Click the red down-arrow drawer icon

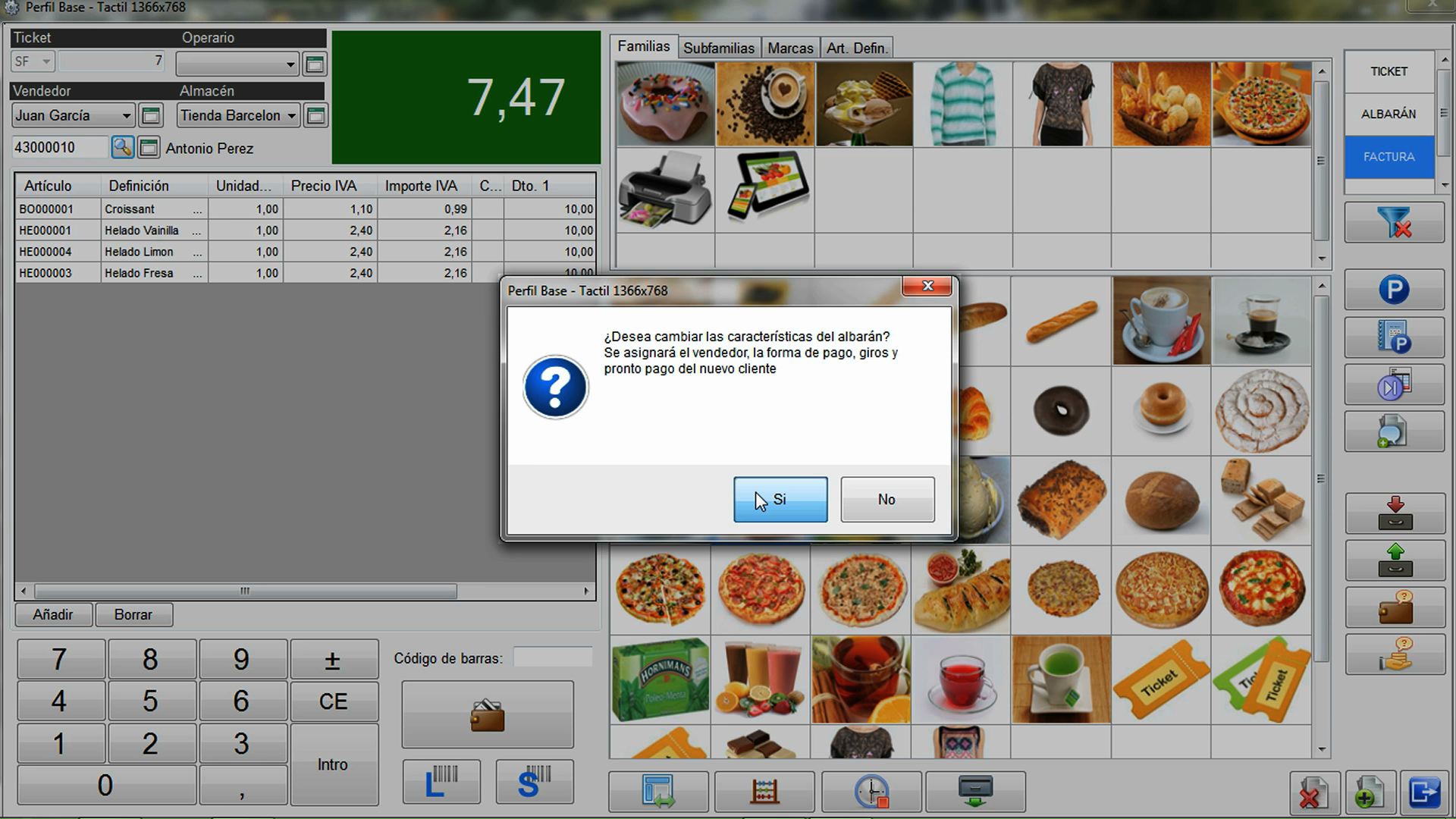1395,513
